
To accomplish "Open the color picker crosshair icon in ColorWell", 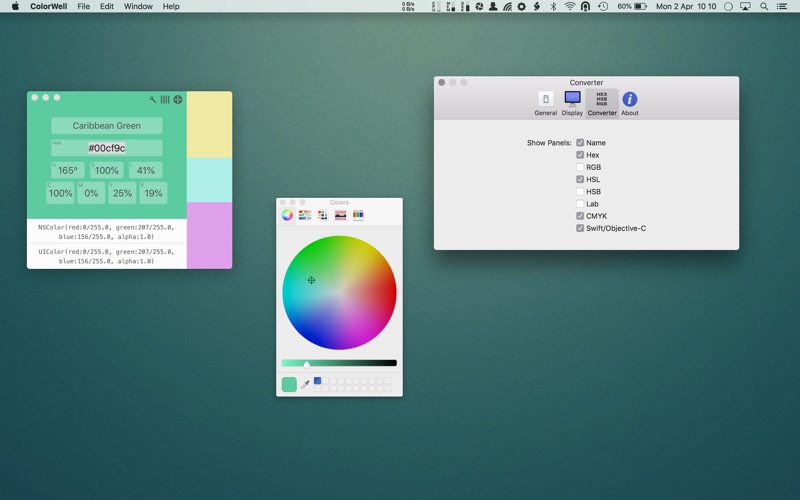I will coord(178,99).
